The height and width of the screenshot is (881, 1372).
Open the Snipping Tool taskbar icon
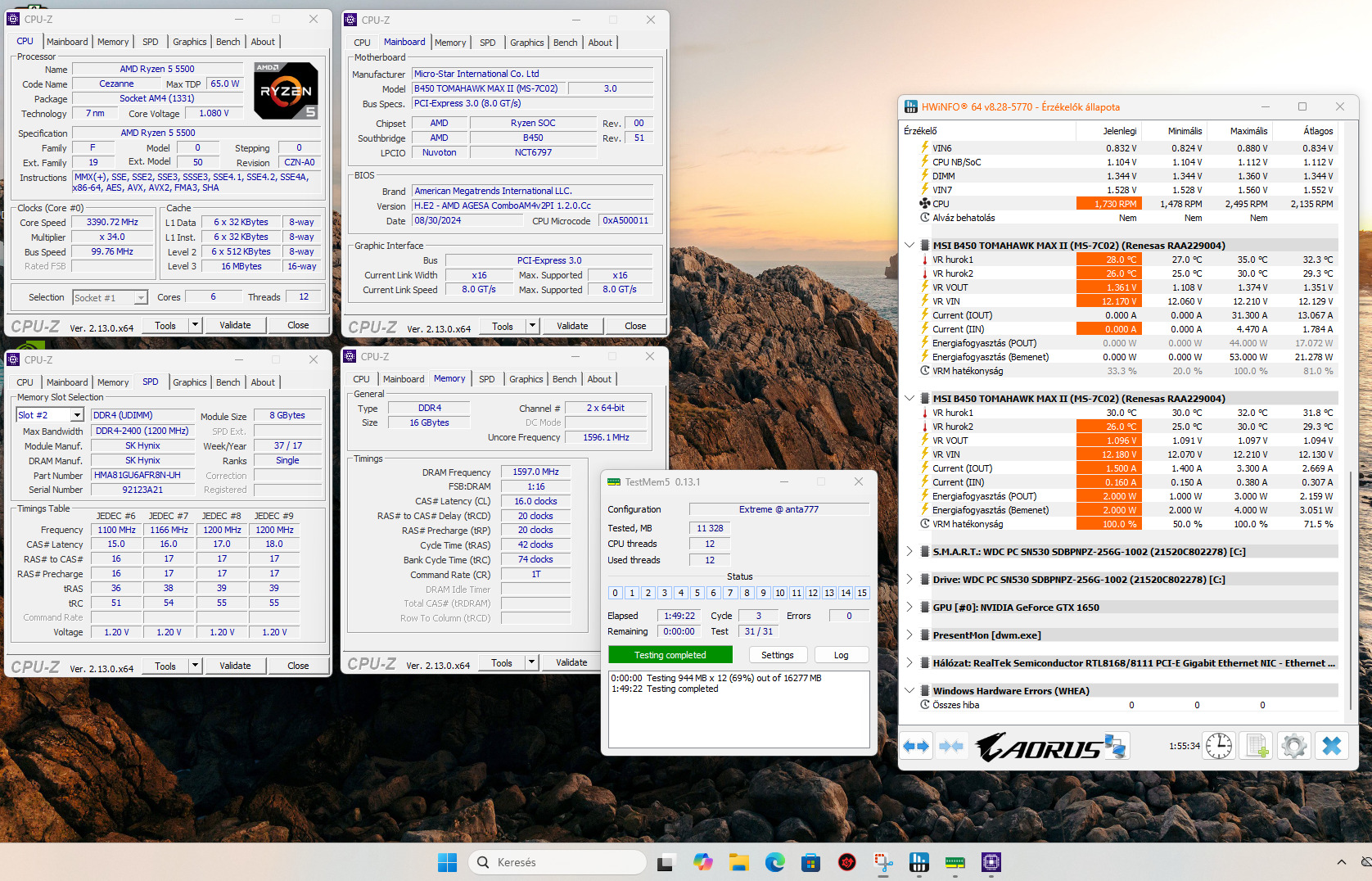883,862
